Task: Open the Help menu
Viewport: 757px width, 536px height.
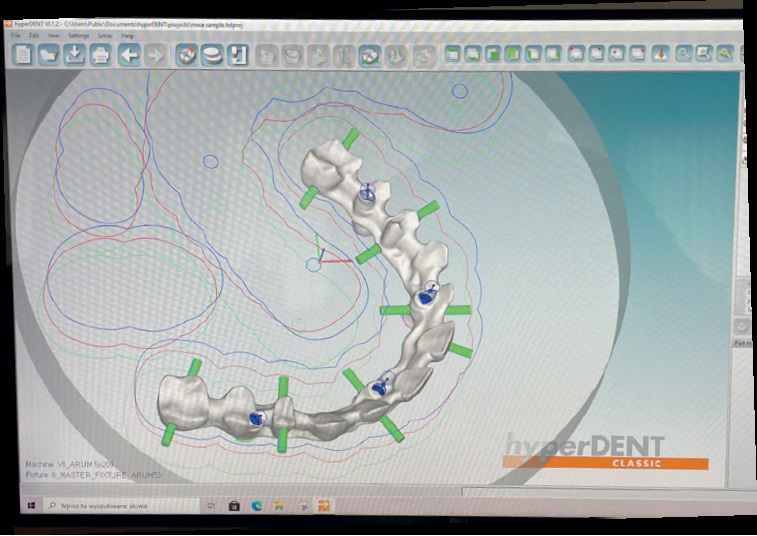Action: pyautogui.click(x=128, y=35)
